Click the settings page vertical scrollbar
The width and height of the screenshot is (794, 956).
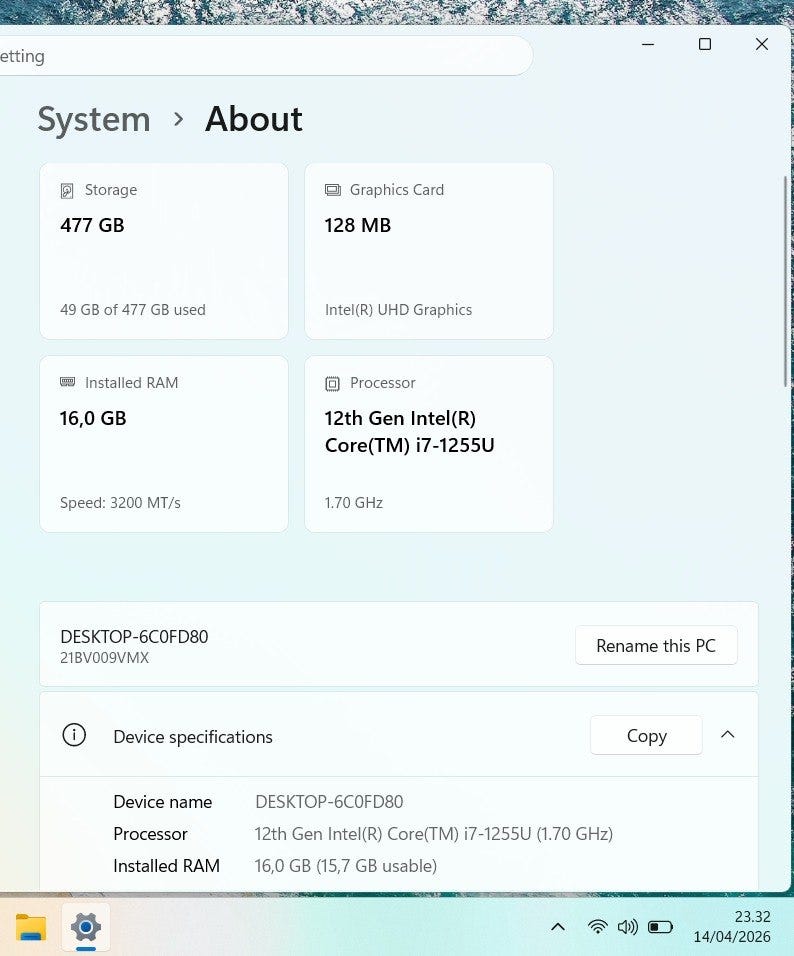[786, 280]
